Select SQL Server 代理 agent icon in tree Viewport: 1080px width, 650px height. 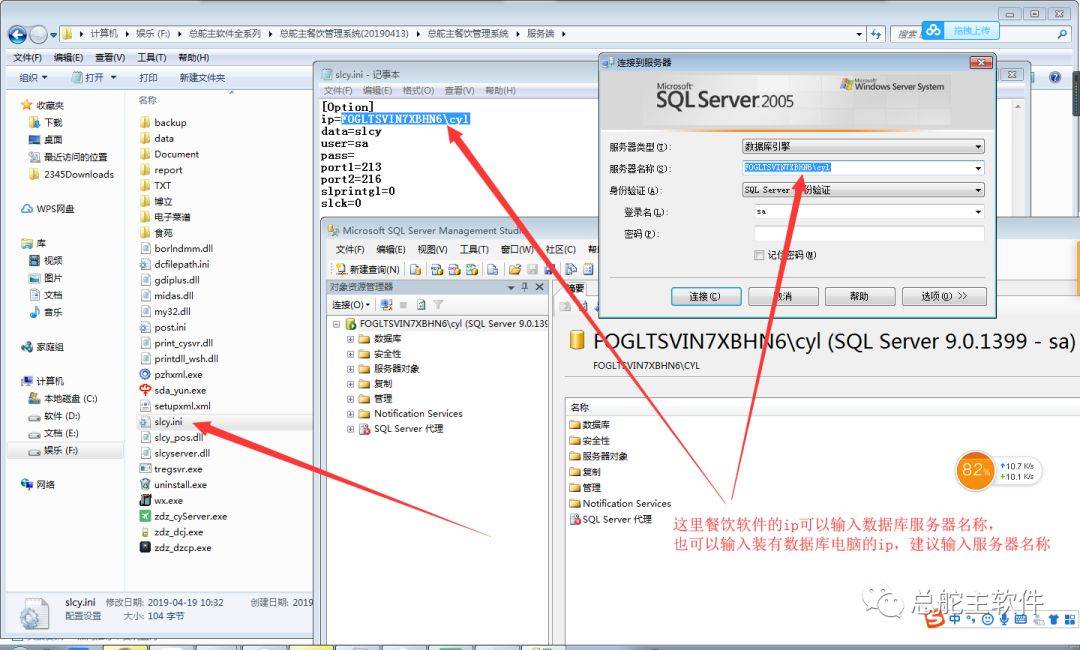[x=364, y=429]
